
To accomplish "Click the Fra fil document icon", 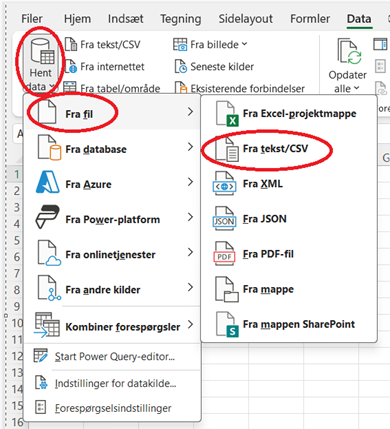I will pyautogui.click(x=47, y=112).
